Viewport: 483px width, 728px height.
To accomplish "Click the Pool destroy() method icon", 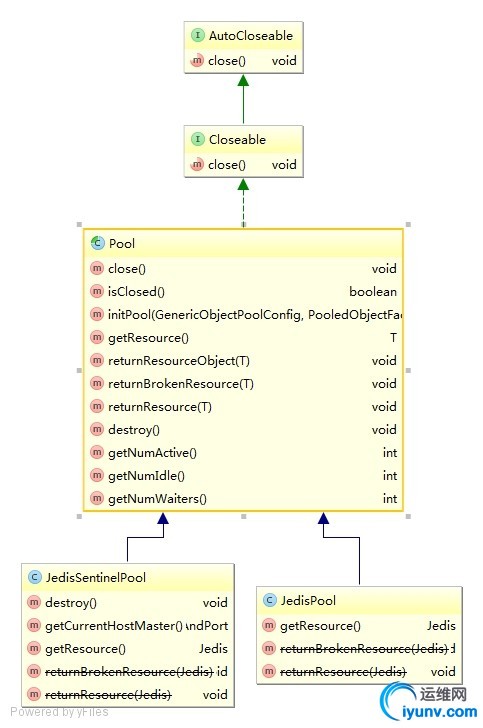I will [x=97, y=429].
